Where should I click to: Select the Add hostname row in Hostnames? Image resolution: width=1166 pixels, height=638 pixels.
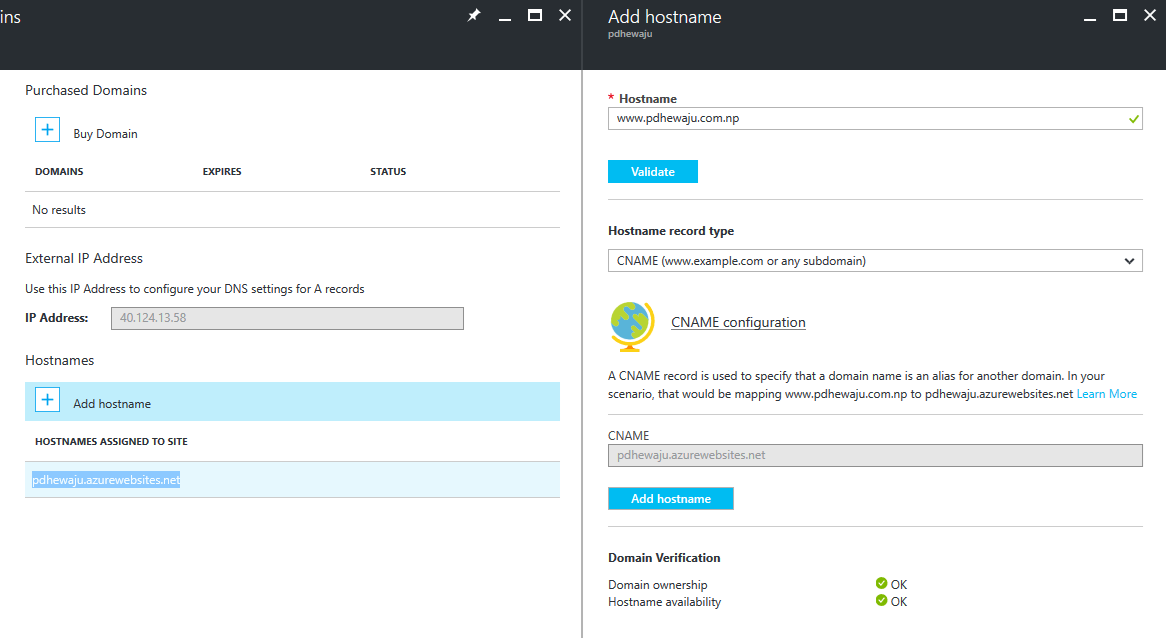click(x=292, y=402)
